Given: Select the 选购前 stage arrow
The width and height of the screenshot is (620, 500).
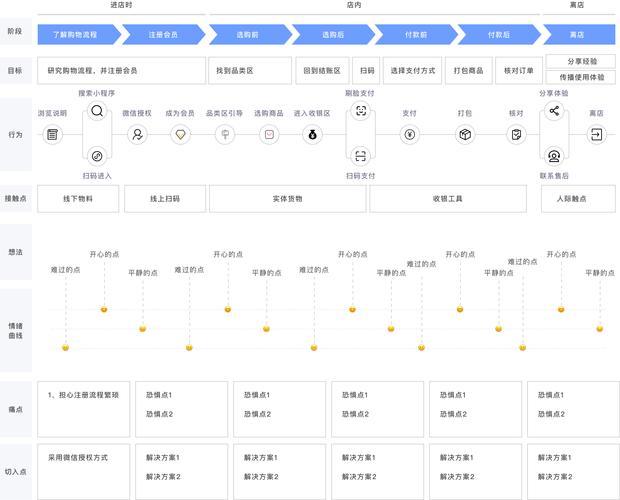Looking at the screenshot, I should (x=250, y=35).
